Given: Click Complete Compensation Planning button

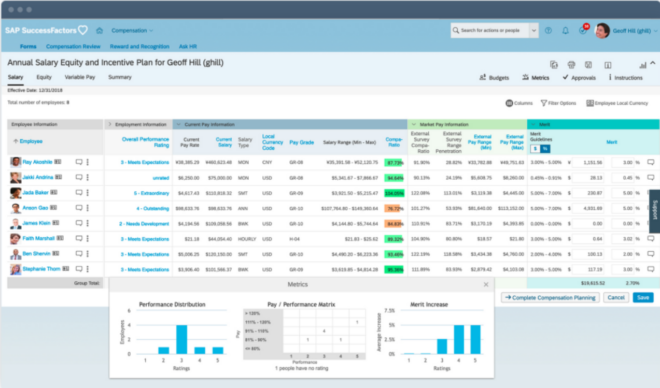Looking at the screenshot, I should [x=551, y=298].
